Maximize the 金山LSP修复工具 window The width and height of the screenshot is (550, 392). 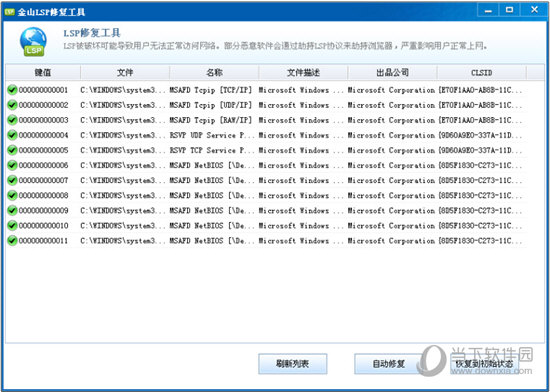tap(509, 10)
